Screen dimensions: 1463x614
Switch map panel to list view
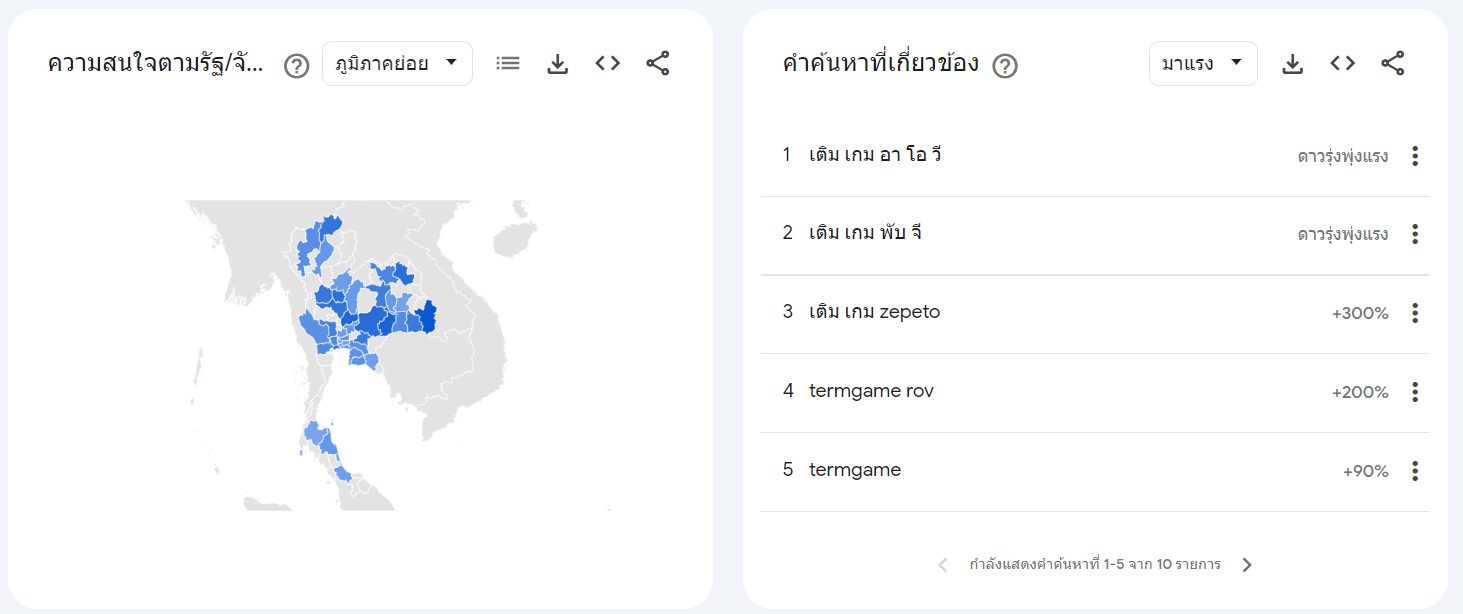click(507, 62)
